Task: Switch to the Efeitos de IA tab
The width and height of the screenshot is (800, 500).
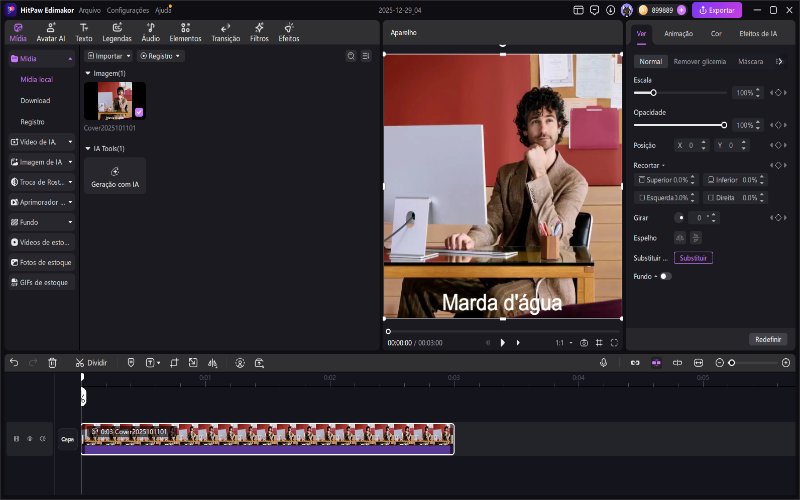Action: 758,33
